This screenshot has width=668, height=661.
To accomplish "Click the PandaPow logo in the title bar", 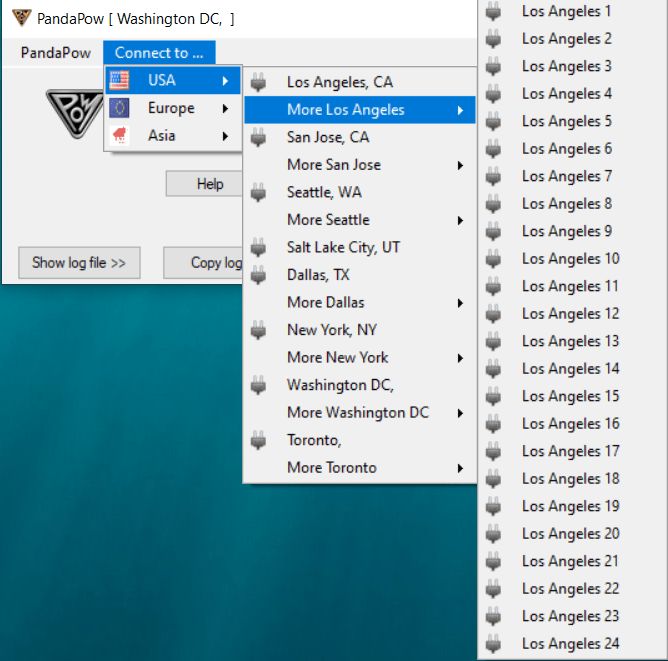I will (x=21, y=18).
